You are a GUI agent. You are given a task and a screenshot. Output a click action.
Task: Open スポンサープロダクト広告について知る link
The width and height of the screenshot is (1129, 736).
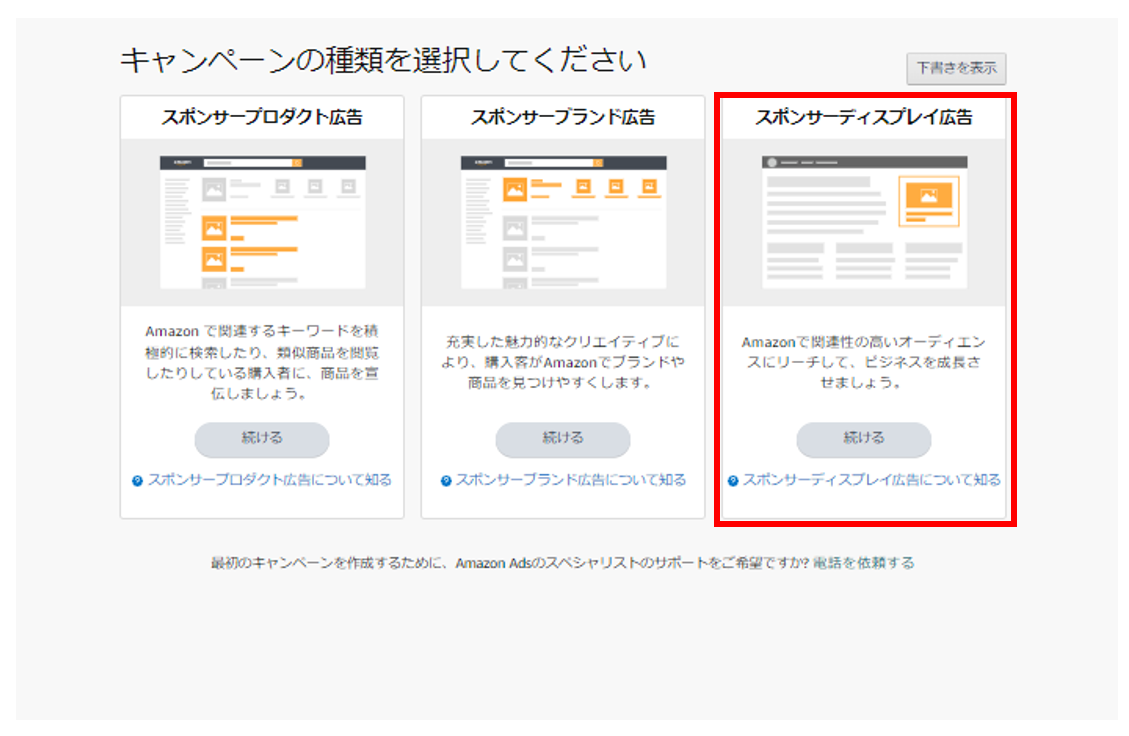click(269, 480)
